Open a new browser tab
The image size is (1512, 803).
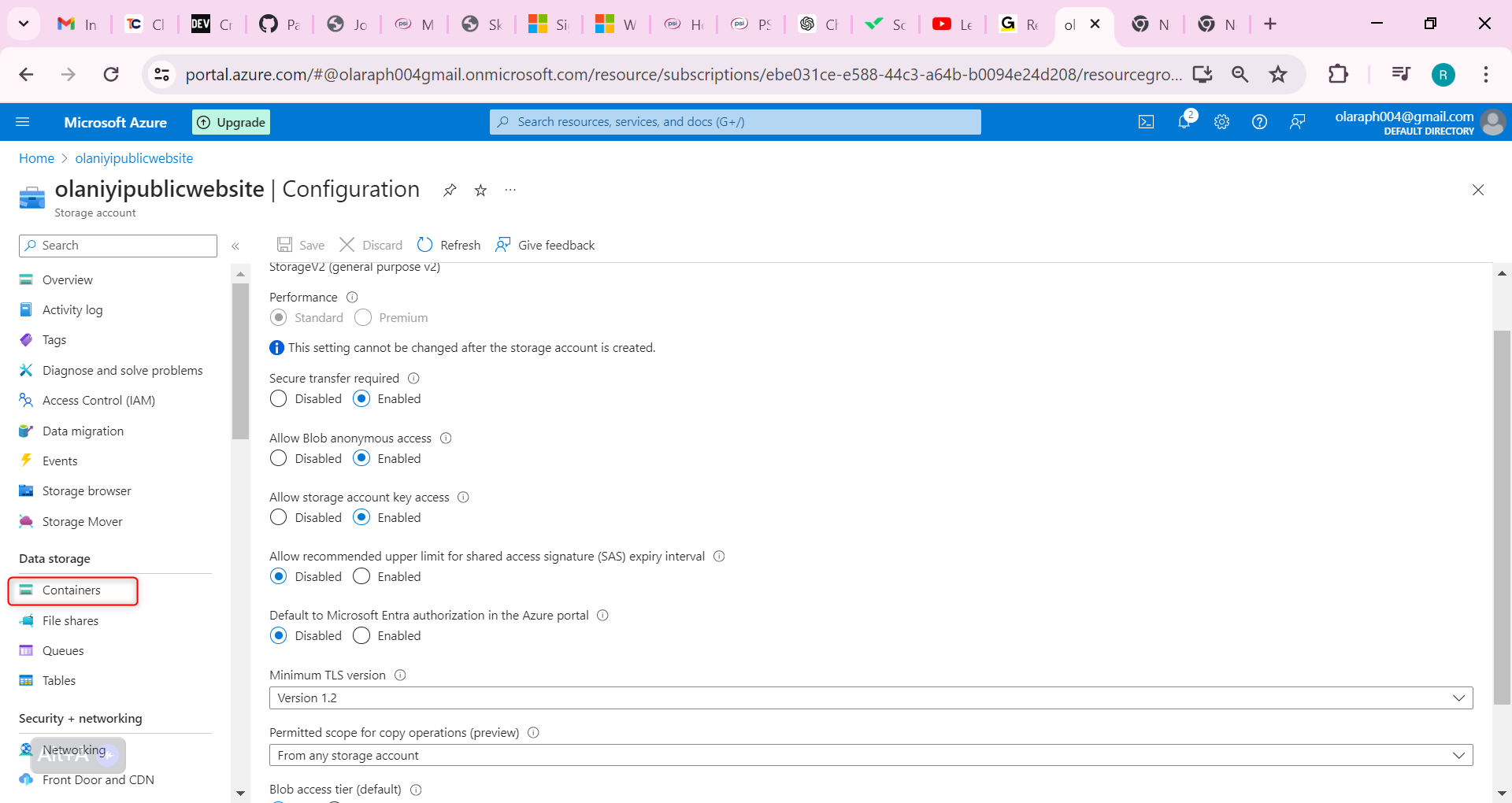click(1270, 24)
